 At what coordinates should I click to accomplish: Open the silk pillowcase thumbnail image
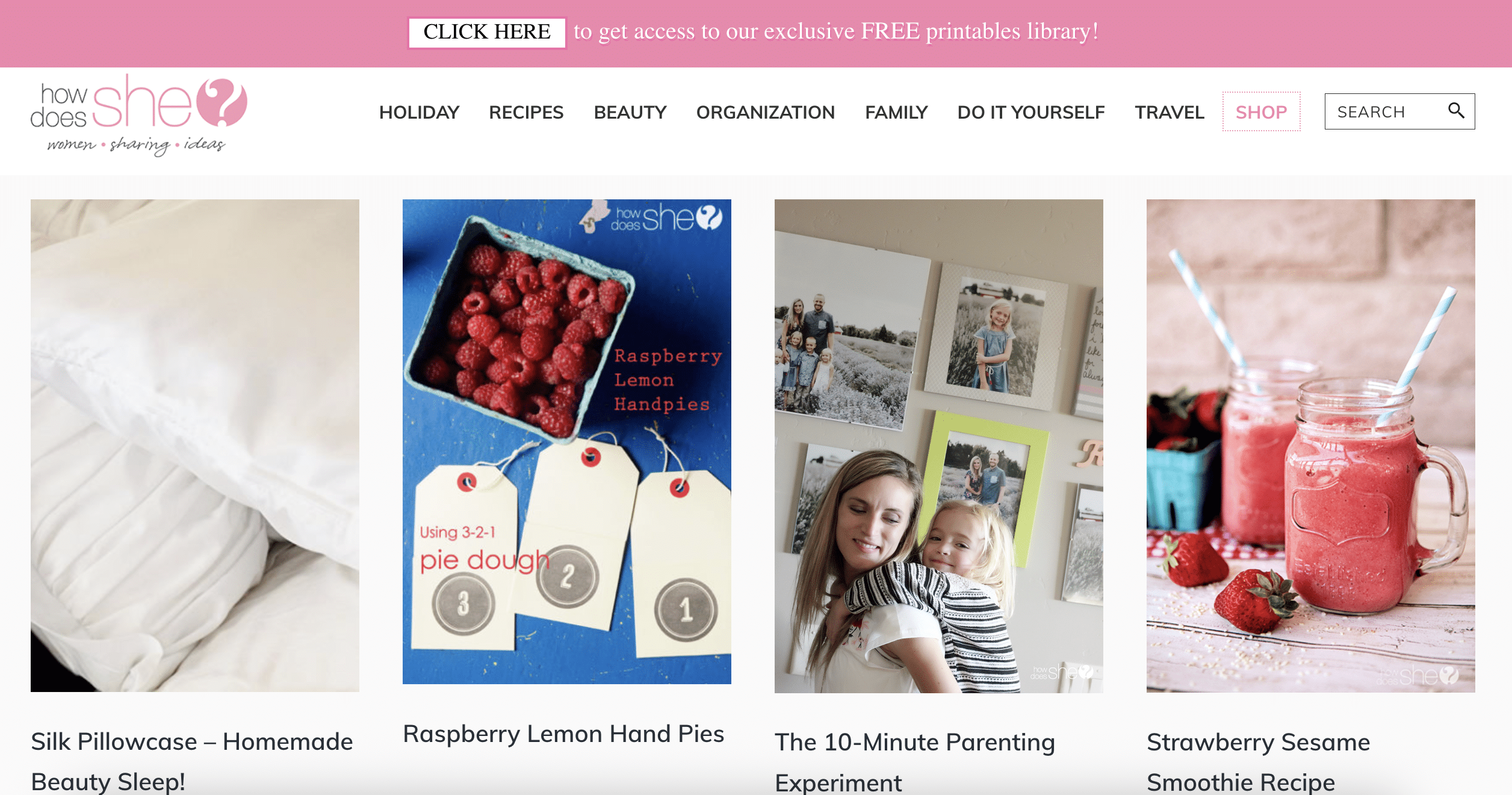195,446
